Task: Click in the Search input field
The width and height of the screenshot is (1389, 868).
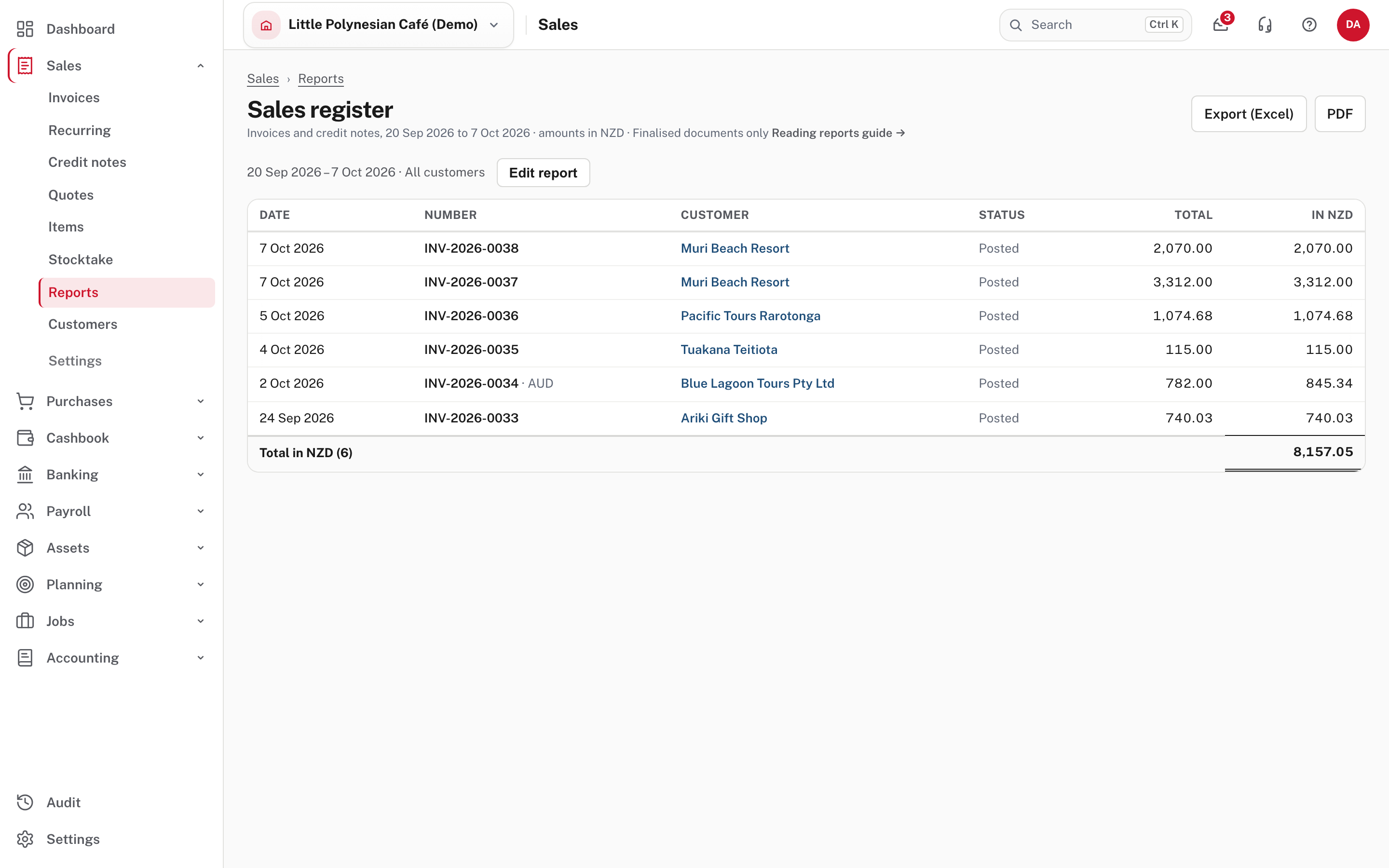Action: [x=1095, y=25]
